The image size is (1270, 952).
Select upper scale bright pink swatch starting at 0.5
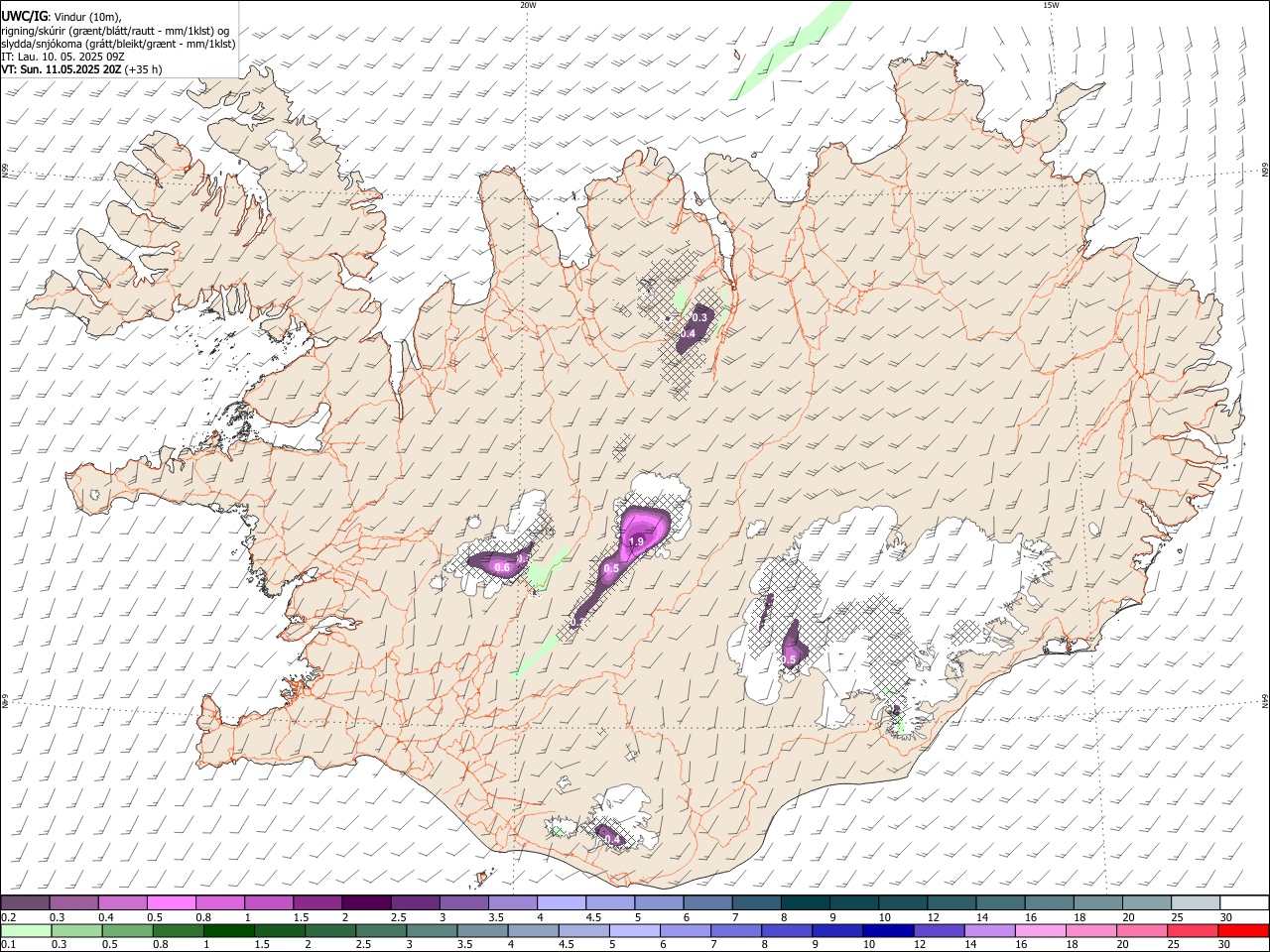(x=171, y=902)
